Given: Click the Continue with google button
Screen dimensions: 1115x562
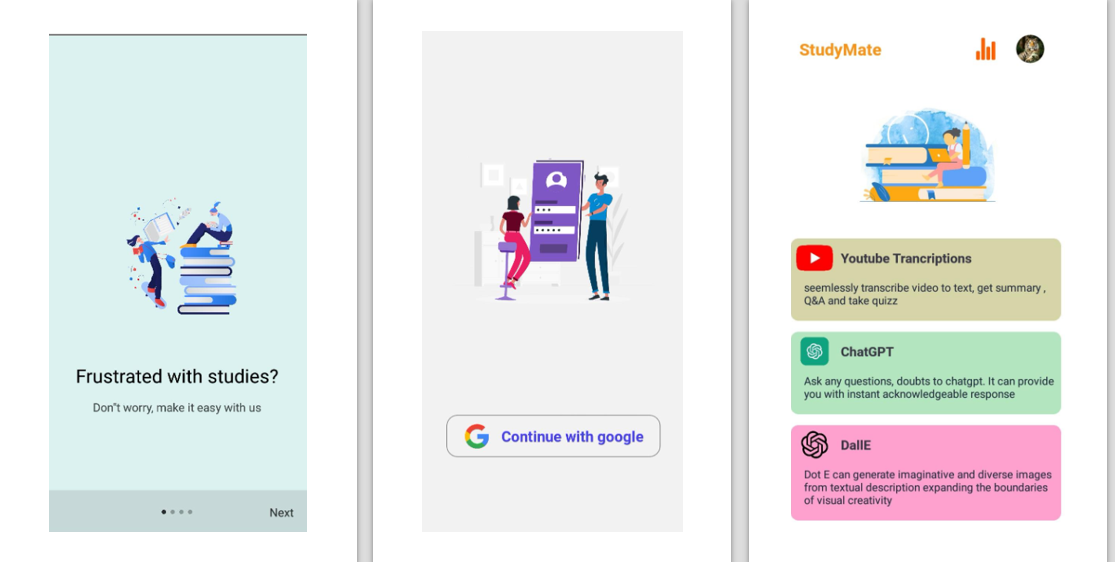Looking at the screenshot, I should coord(553,436).
